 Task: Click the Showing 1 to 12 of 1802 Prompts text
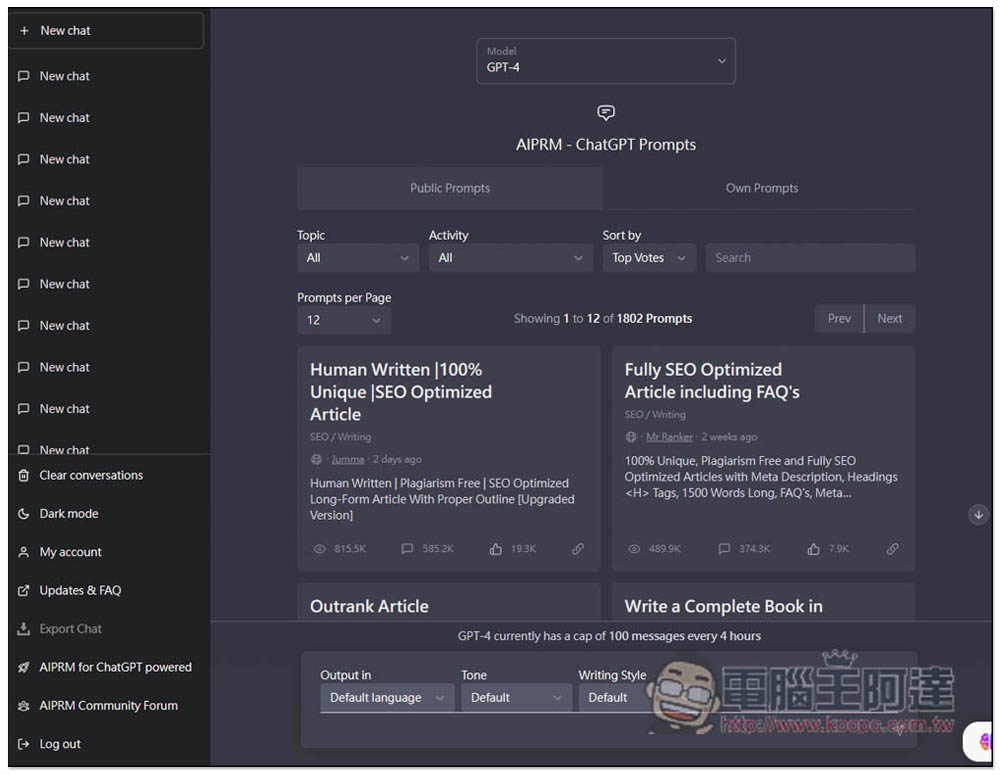[603, 318]
